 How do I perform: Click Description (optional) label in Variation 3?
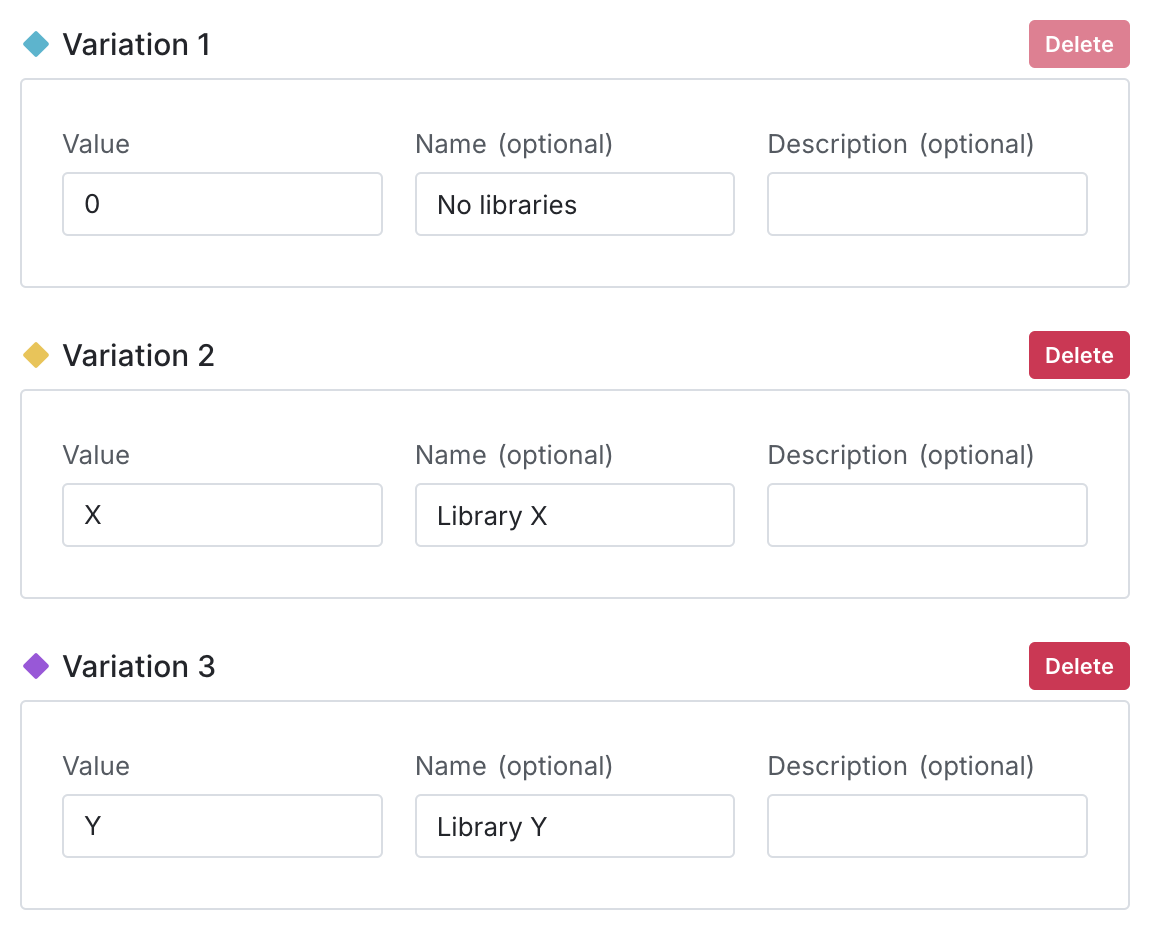900,766
